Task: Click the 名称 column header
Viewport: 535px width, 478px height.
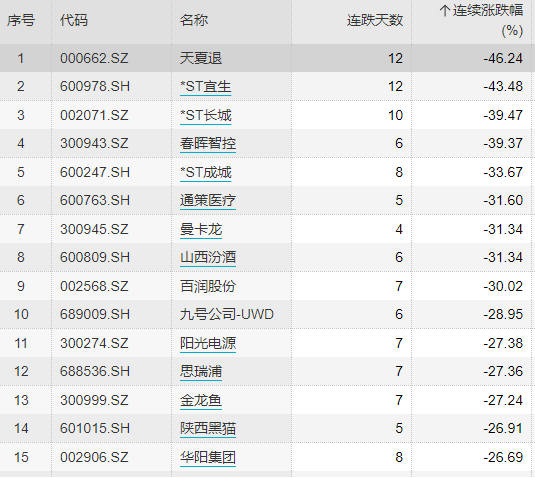Action: pyautogui.click(x=194, y=20)
